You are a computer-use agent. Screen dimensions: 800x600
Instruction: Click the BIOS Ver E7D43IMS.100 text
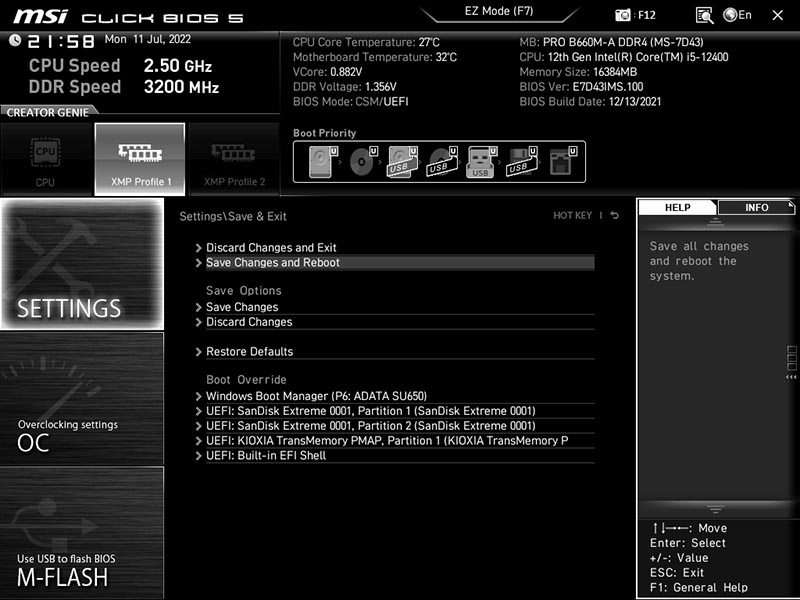point(581,87)
